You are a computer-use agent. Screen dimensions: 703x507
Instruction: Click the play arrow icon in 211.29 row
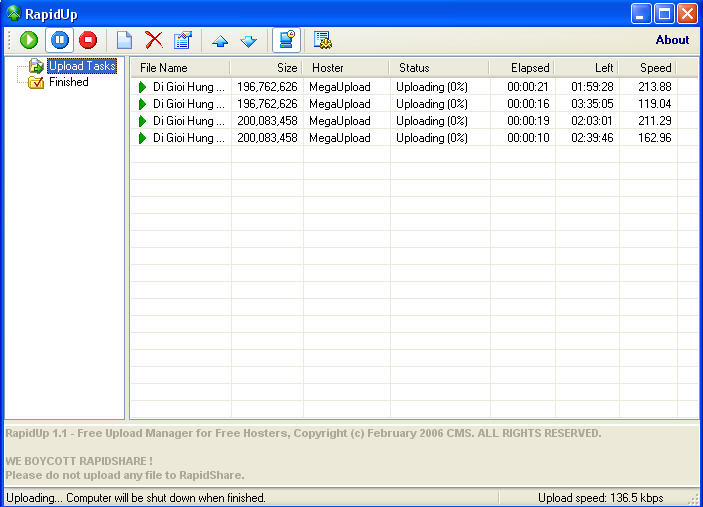(143, 121)
